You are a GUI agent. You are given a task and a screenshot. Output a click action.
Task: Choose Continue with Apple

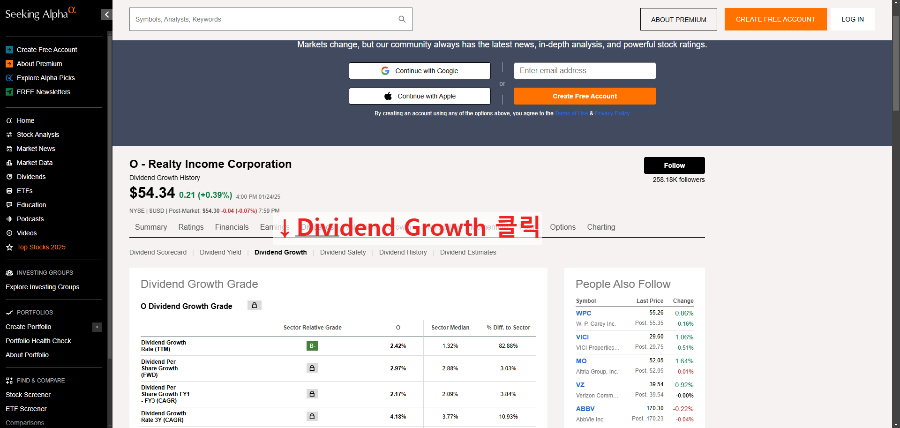[x=420, y=96]
